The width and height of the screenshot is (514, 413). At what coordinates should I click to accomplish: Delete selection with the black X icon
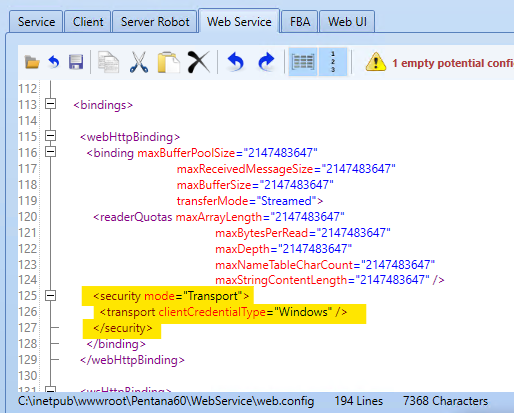pos(199,62)
